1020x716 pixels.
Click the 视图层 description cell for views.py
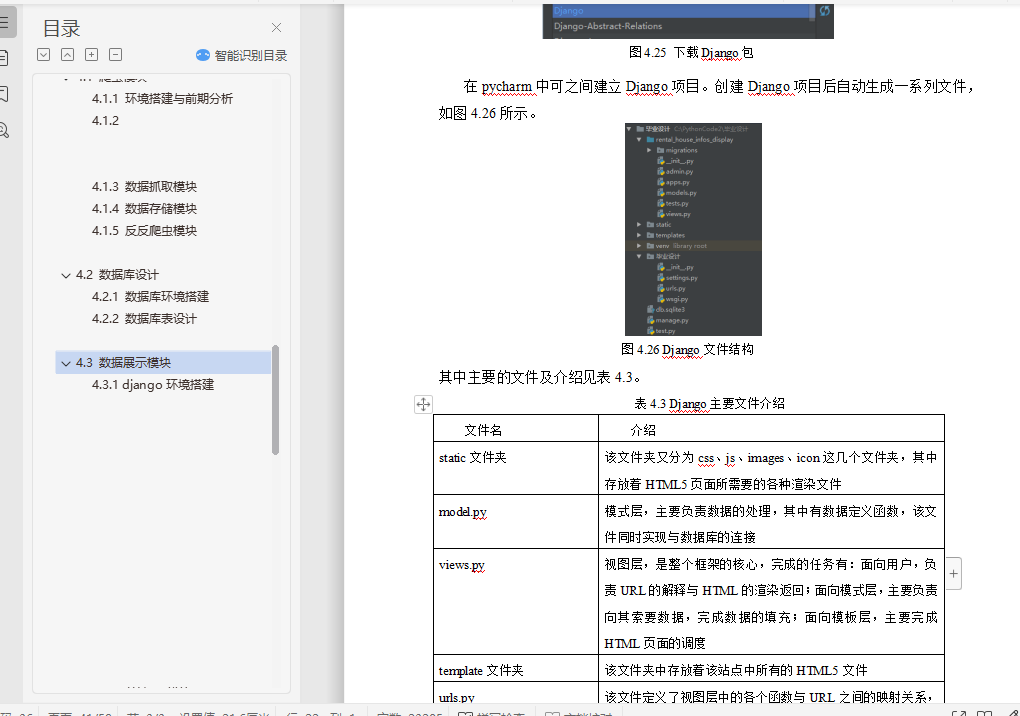(x=771, y=602)
